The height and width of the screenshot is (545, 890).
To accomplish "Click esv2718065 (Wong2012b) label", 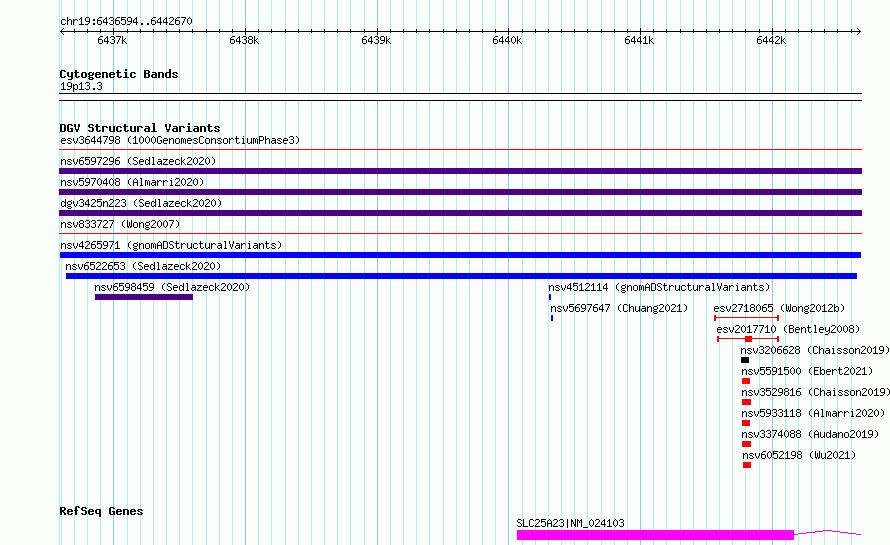I will tap(779, 308).
